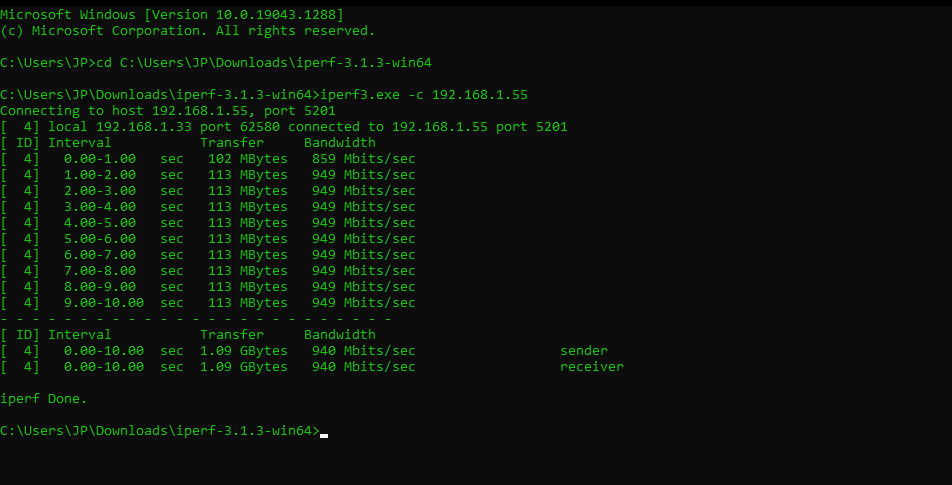This screenshot has width=952, height=485.
Task: Click the command prompt cursor at the last line
Action: click(324, 435)
